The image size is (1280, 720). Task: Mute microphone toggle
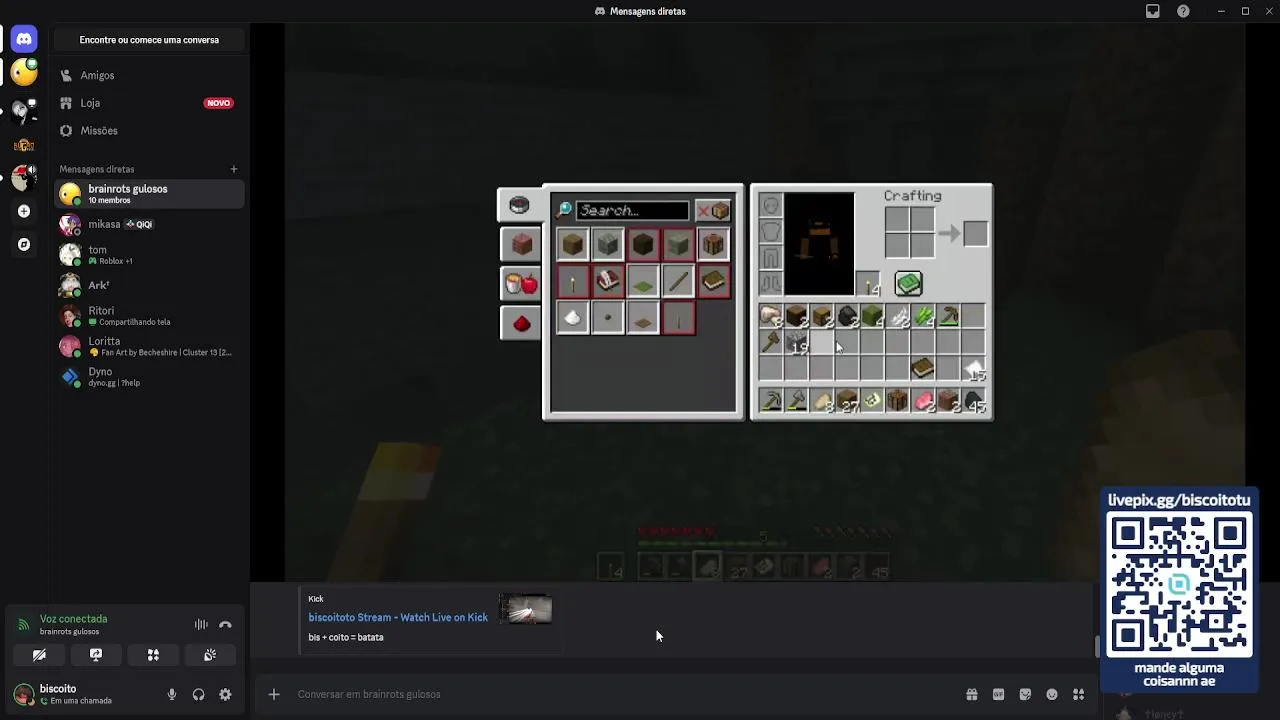click(172, 694)
